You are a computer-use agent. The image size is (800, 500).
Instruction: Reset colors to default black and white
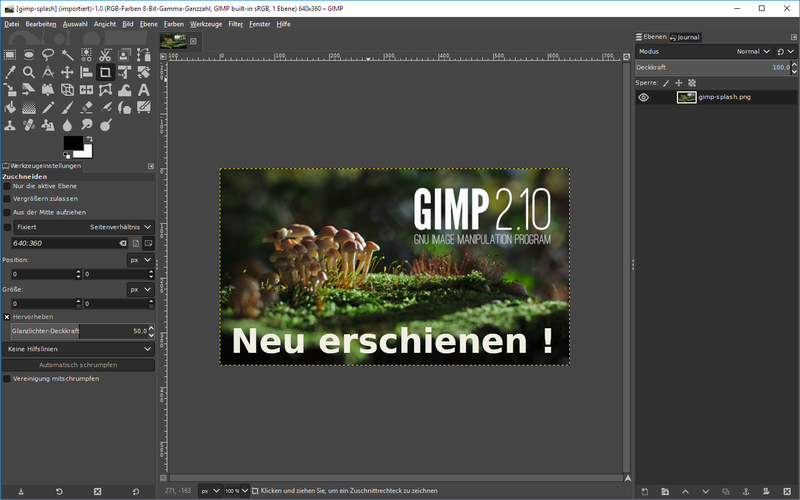(x=67, y=155)
